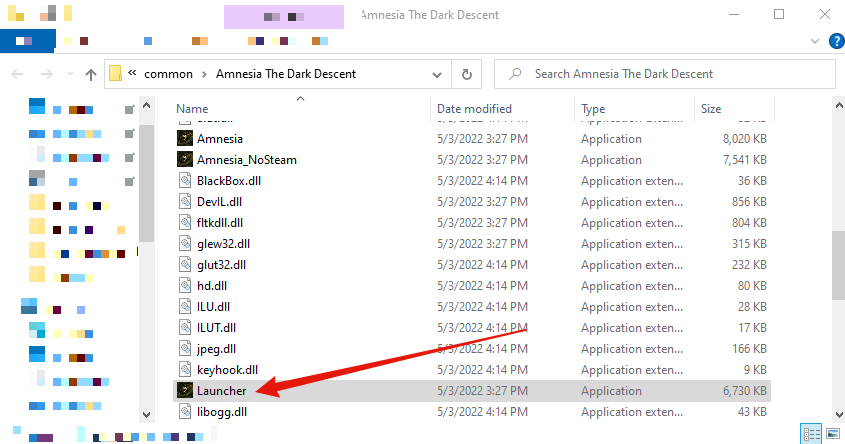
Task: Select the BlackBox.dll file icon
Action: click(x=185, y=181)
